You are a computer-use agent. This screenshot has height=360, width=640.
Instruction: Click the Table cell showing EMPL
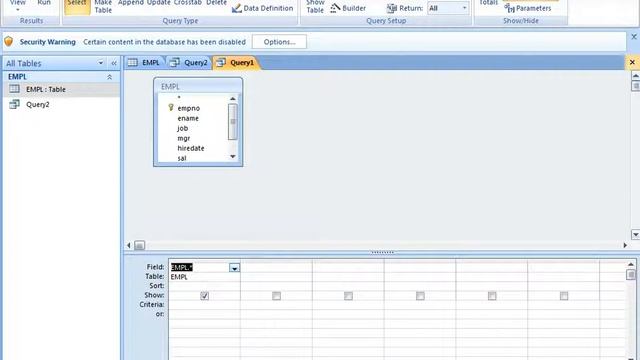[x=204, y=277]
